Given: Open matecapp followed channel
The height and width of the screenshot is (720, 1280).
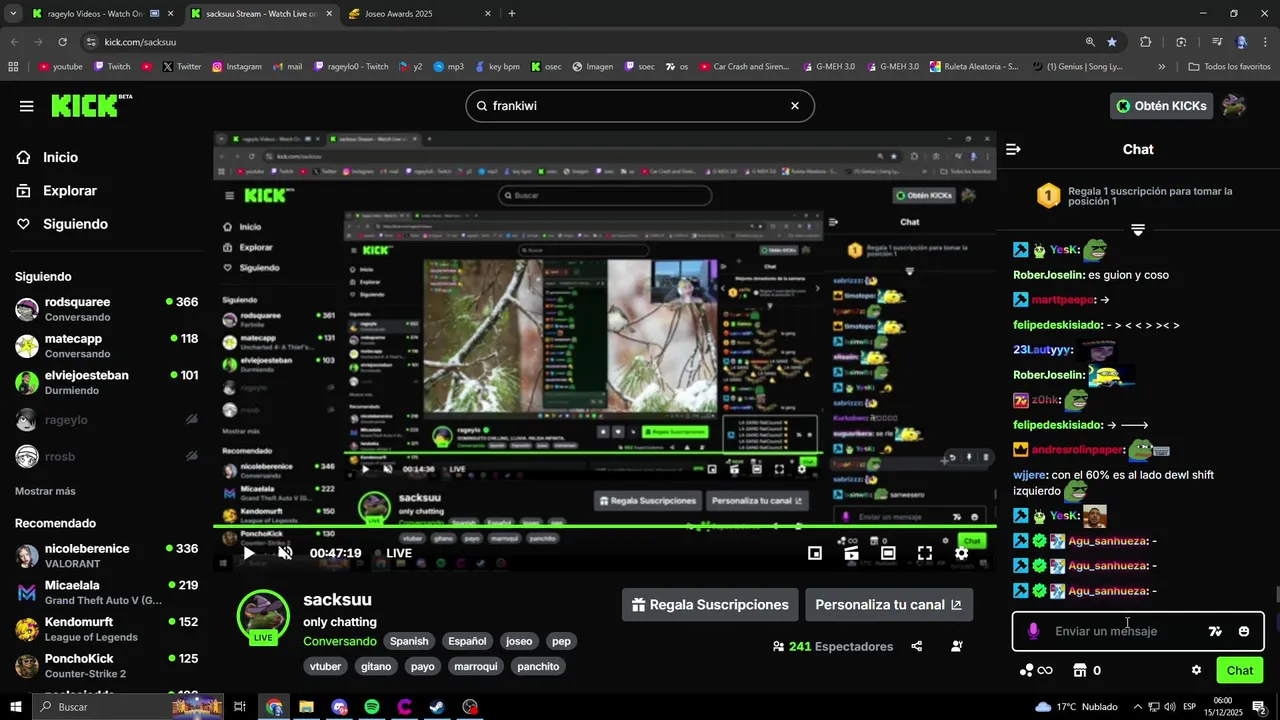Looking at the screenshot, I should tap(106, 346).
